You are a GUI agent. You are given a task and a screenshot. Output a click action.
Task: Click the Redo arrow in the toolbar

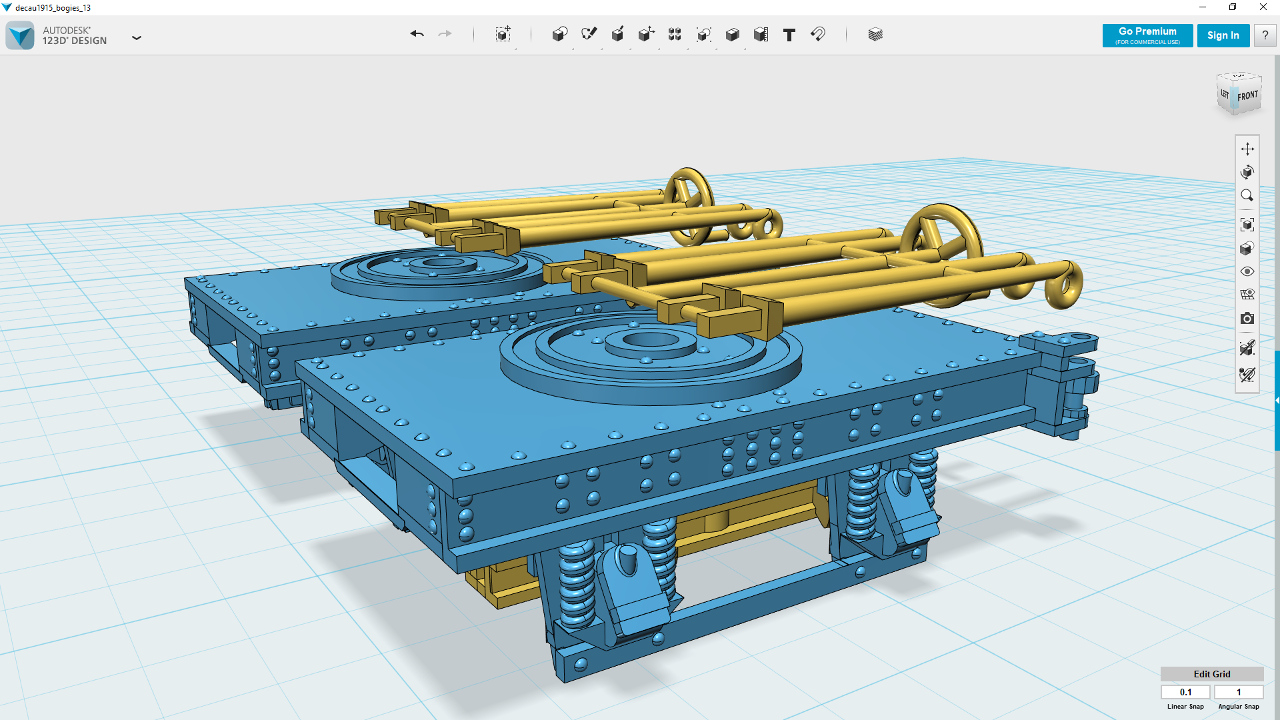445,34
